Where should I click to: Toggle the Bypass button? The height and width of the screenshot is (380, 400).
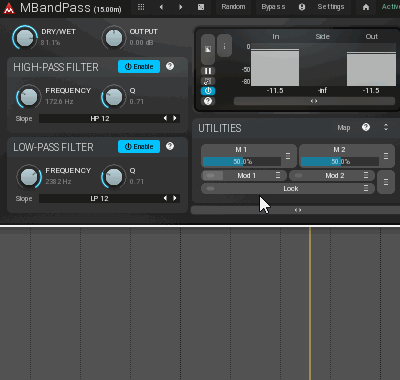[273, 7]
